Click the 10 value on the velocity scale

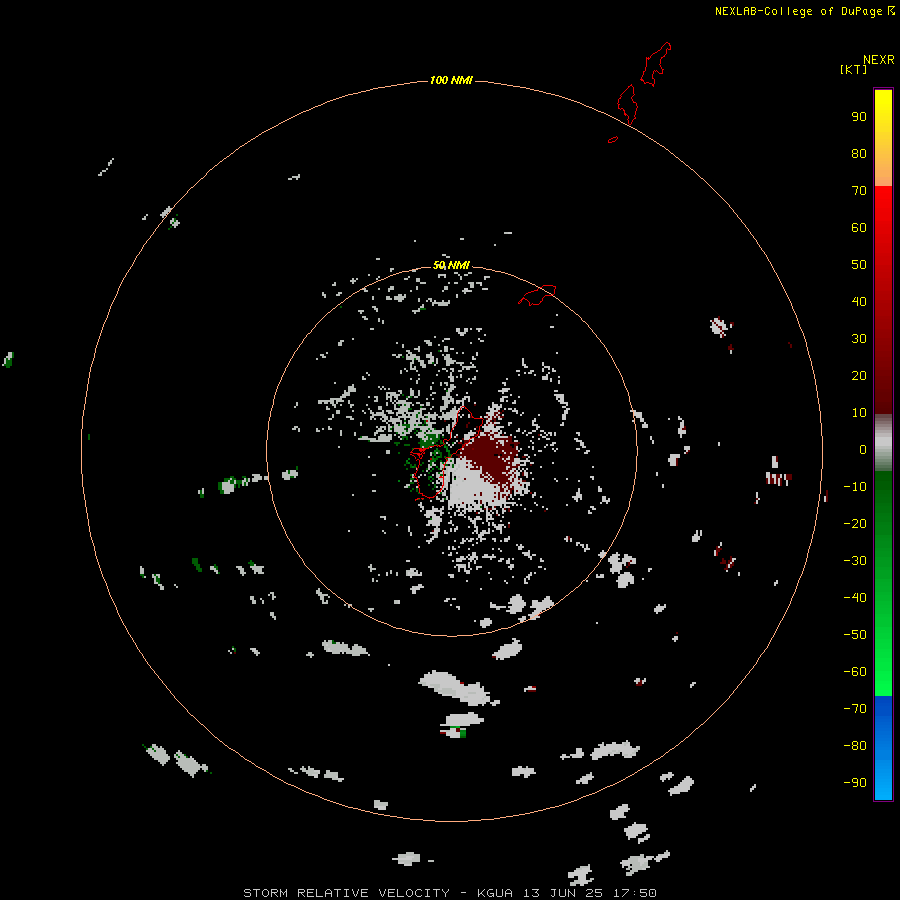pyautogui.click(x=859, y=413)
